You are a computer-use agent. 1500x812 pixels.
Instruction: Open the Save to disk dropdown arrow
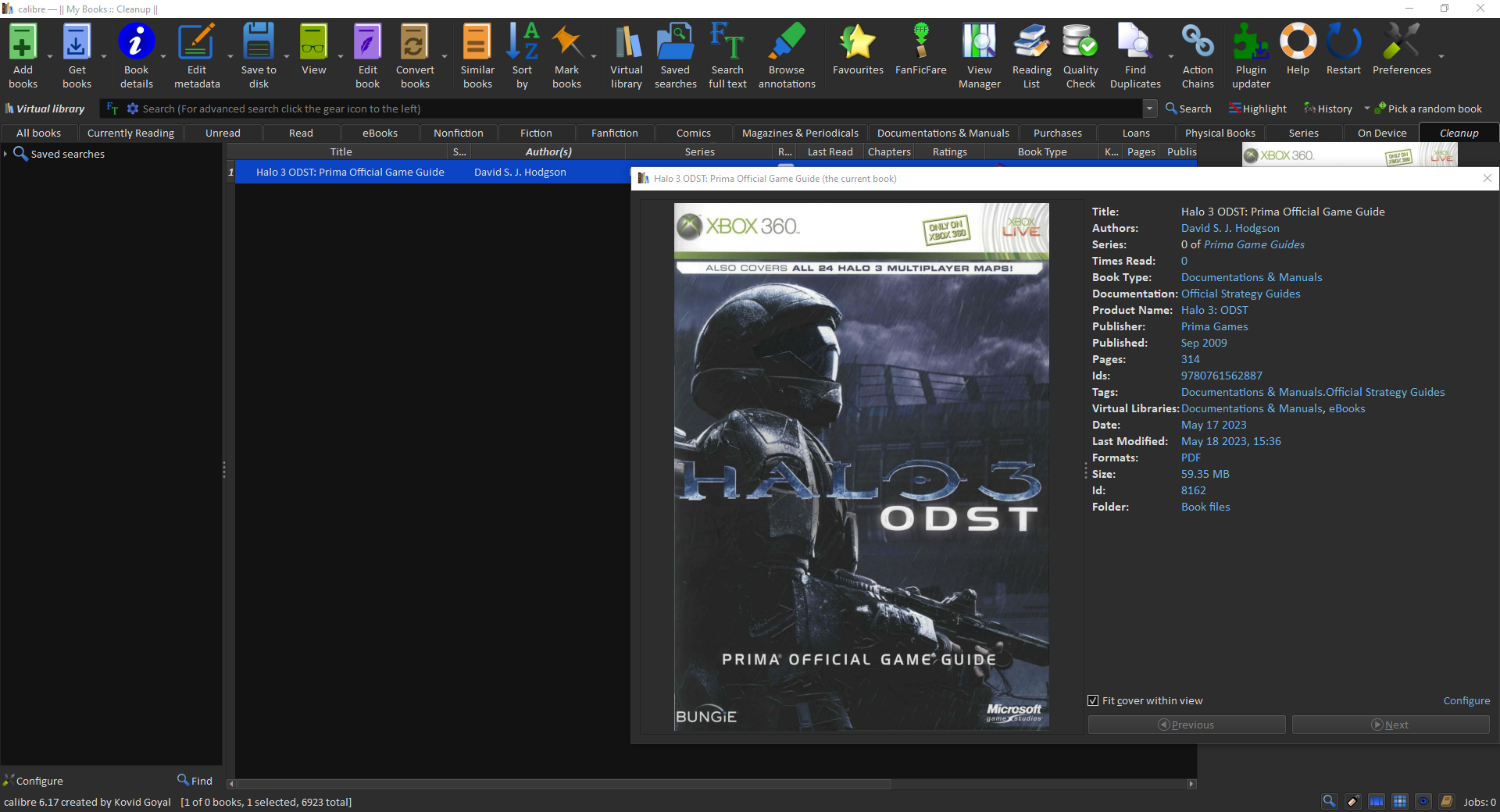tap(287, 57)
